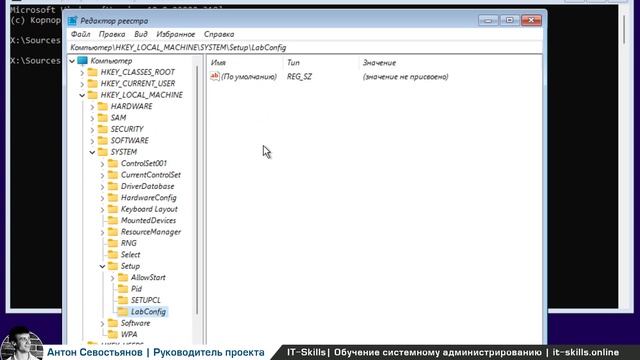Expand the lowercase Software key arrow

click(x=102, y=323)
